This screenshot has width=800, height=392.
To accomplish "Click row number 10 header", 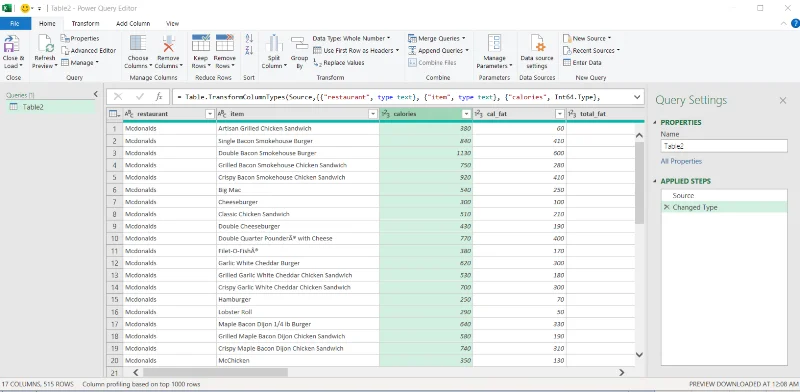I will 114,238.
